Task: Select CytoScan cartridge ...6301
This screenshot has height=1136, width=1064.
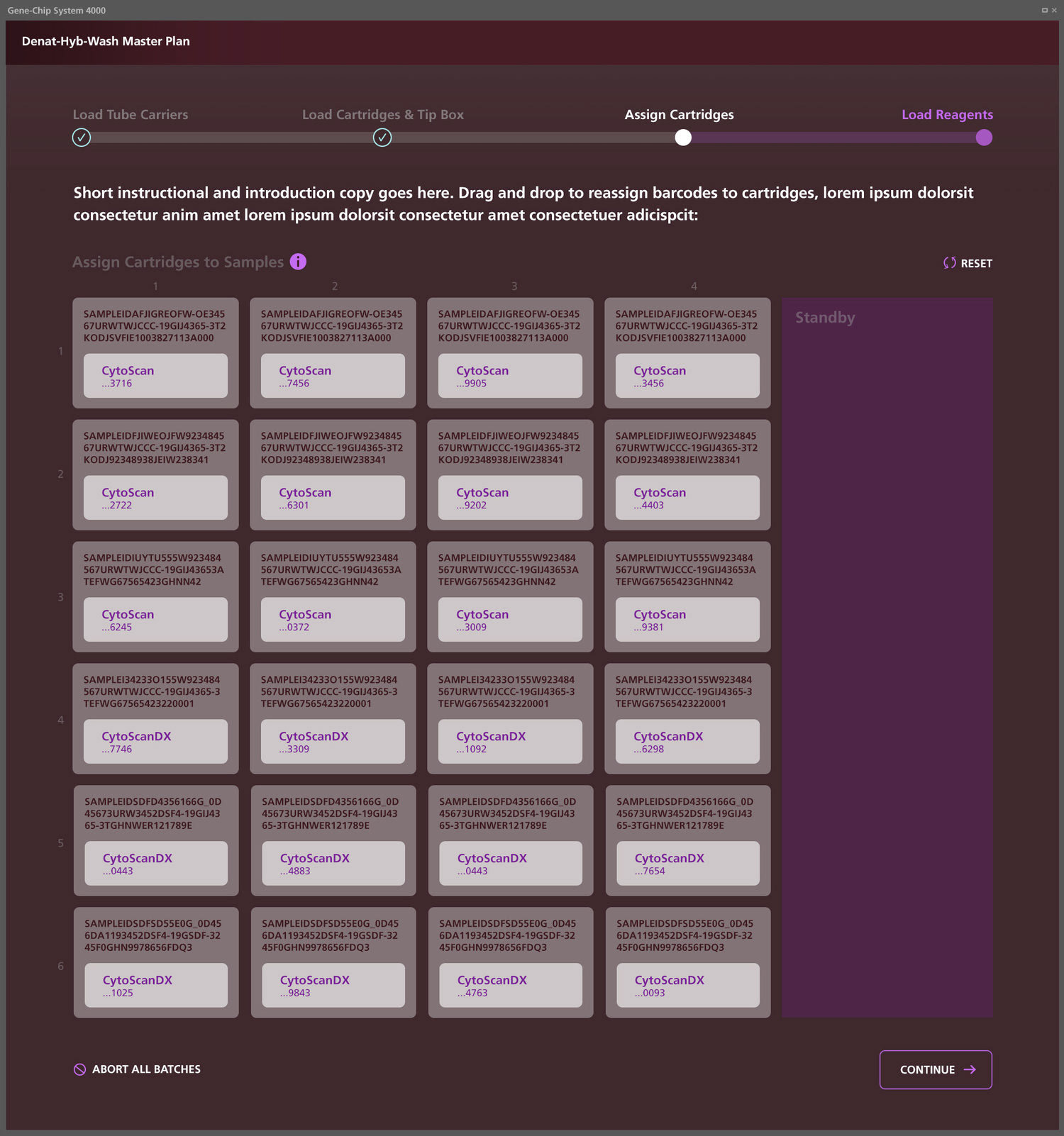Action: pyautogui.click(x=333, y=498)
